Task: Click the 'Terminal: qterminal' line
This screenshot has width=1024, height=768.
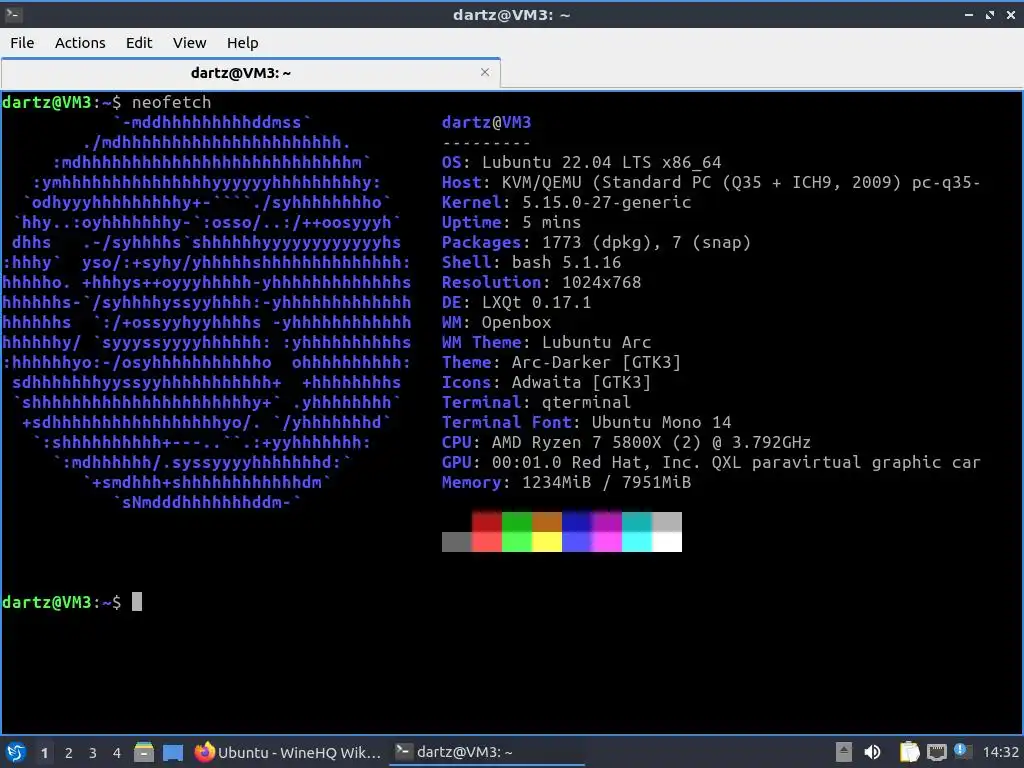Action: 536,402
